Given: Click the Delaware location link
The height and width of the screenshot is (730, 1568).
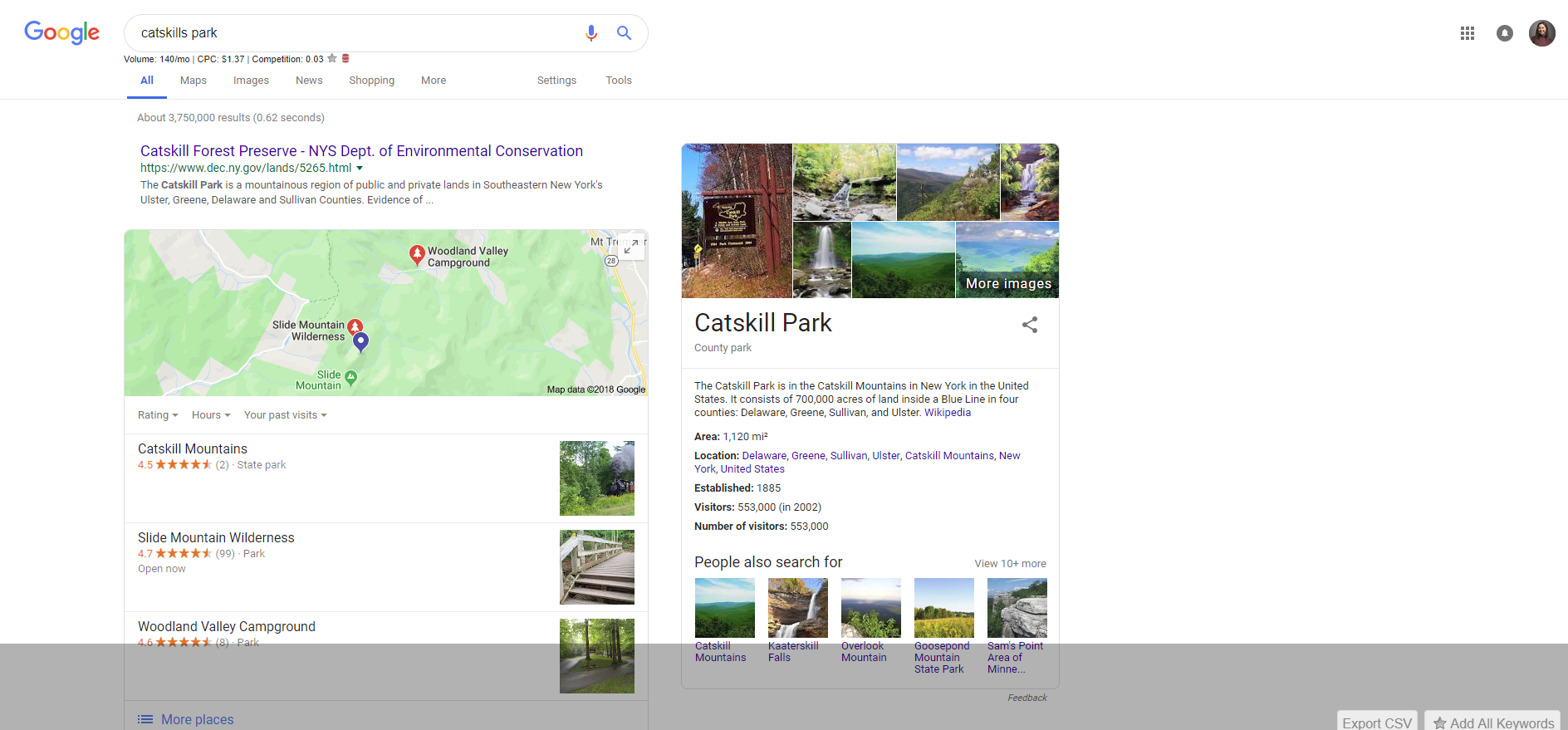Looking at the screenshot, I should (764, 456).
